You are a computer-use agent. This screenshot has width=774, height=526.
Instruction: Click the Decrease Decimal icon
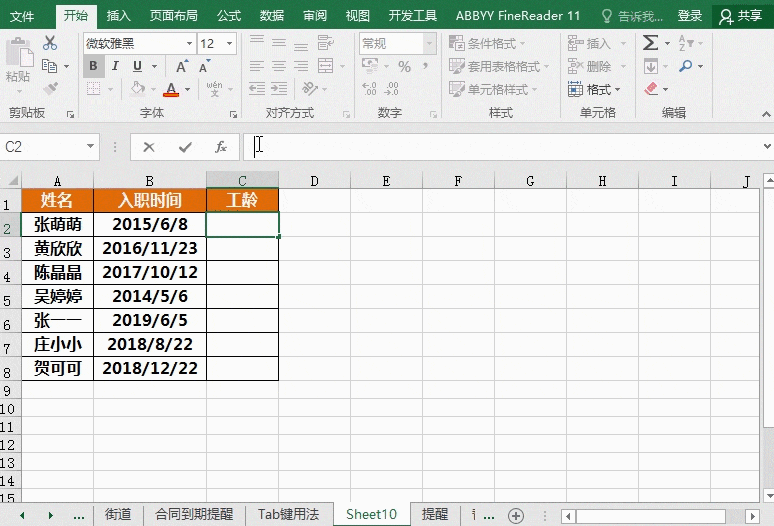click(x=391, y=89)
